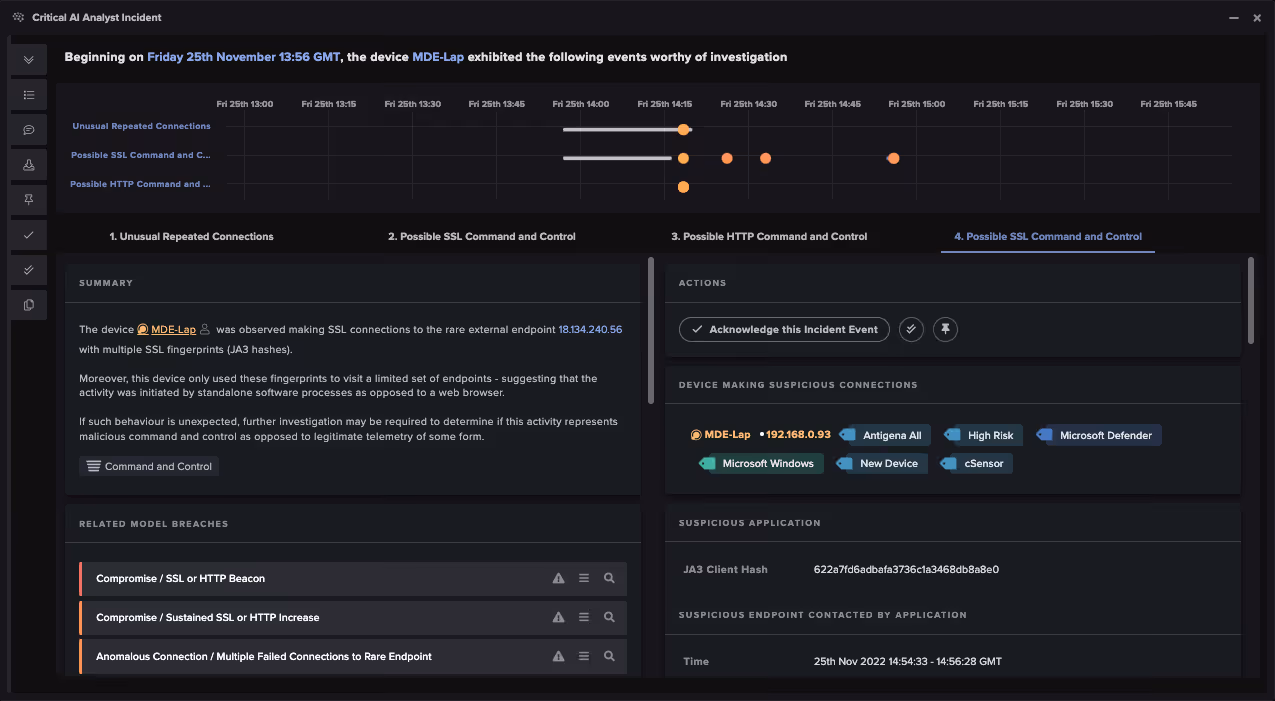Switch to the 1. Unusual Repeated Connections tab
The width and height of the screenshot is (1275, 701).
pos(191,237)
